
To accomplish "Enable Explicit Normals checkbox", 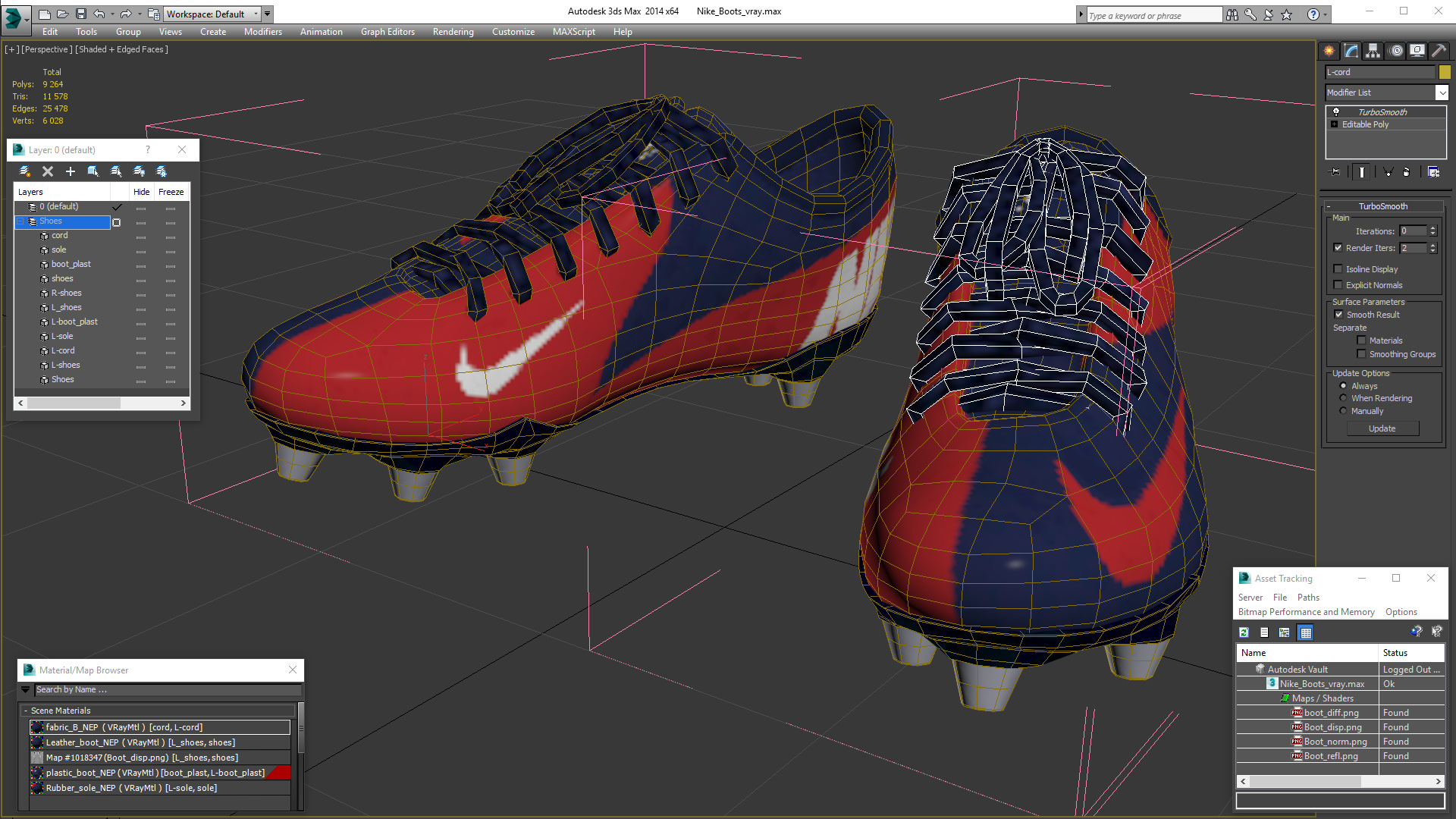I will [1338, 285].
